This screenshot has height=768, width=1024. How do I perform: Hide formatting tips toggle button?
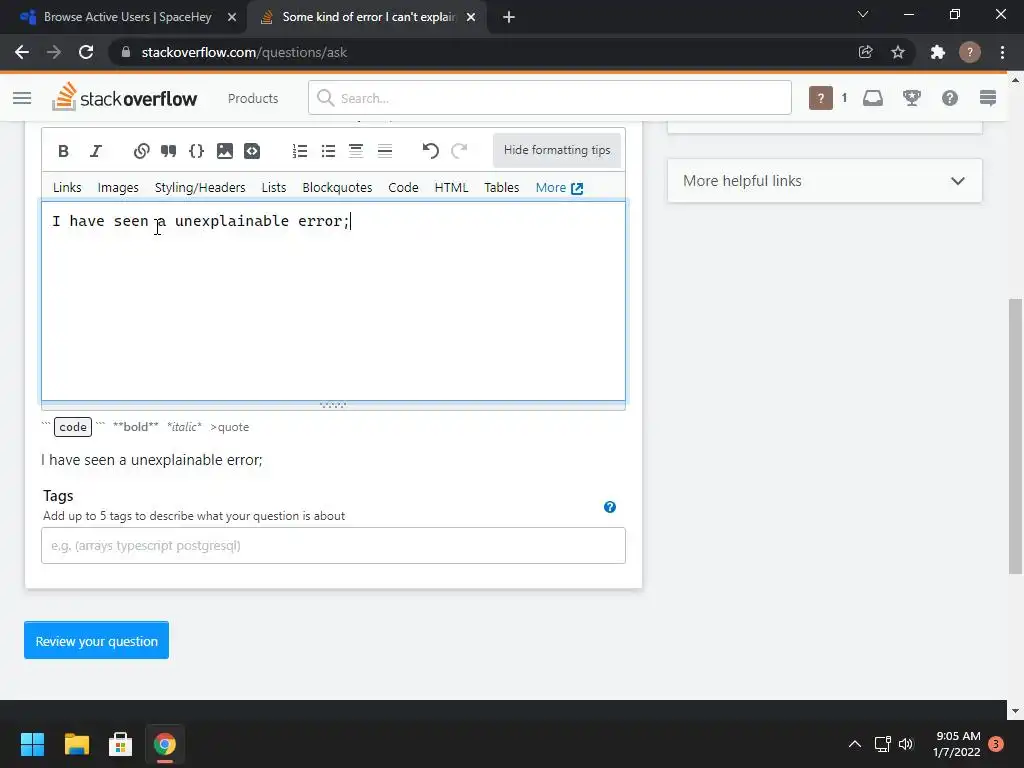[557, 150]
